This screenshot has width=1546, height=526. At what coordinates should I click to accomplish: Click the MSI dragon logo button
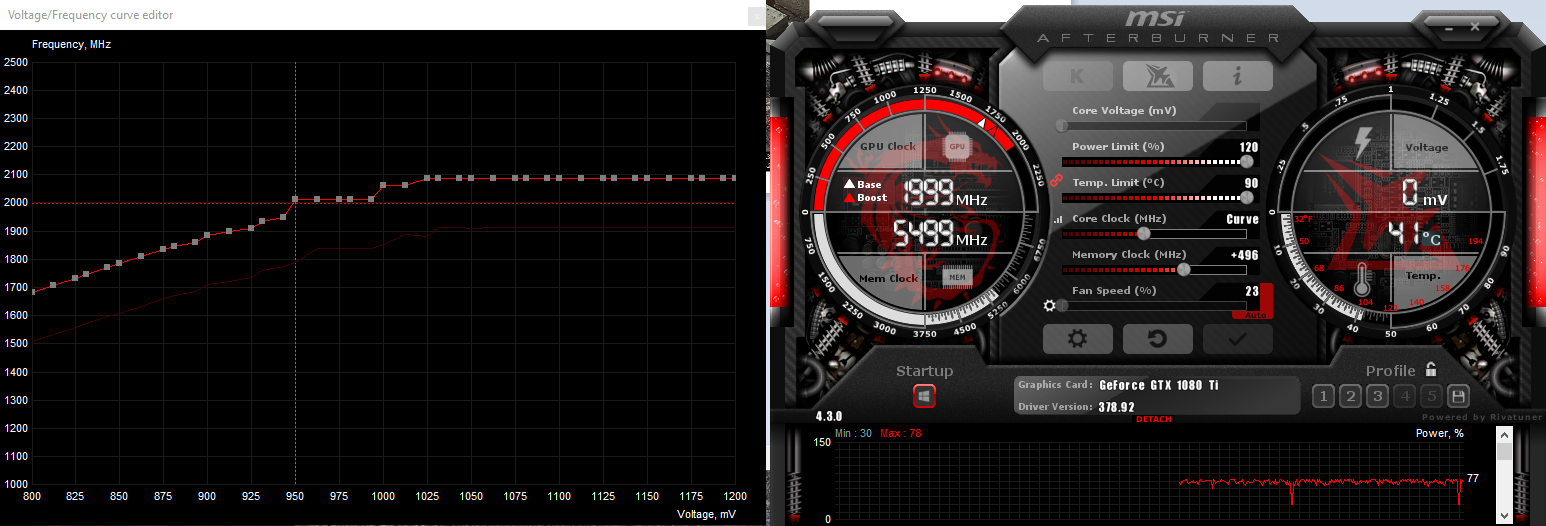(1157, 76)
